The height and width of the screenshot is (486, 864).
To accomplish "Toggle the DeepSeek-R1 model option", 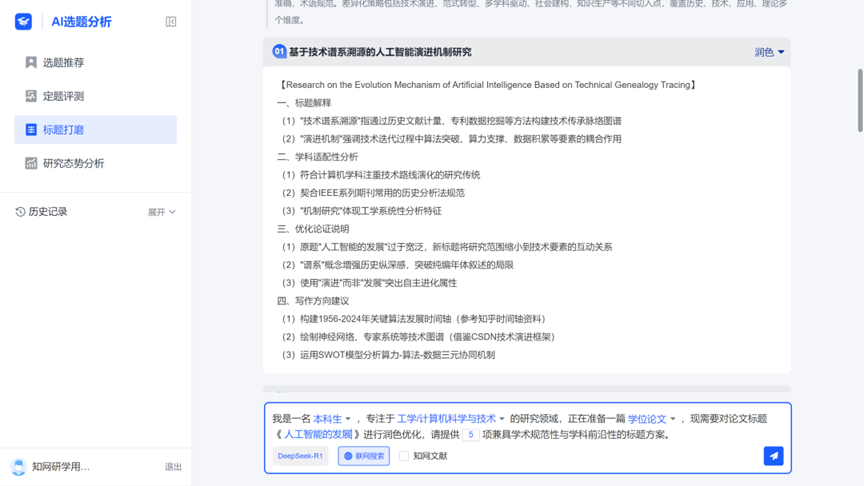I will pos(300,456).
